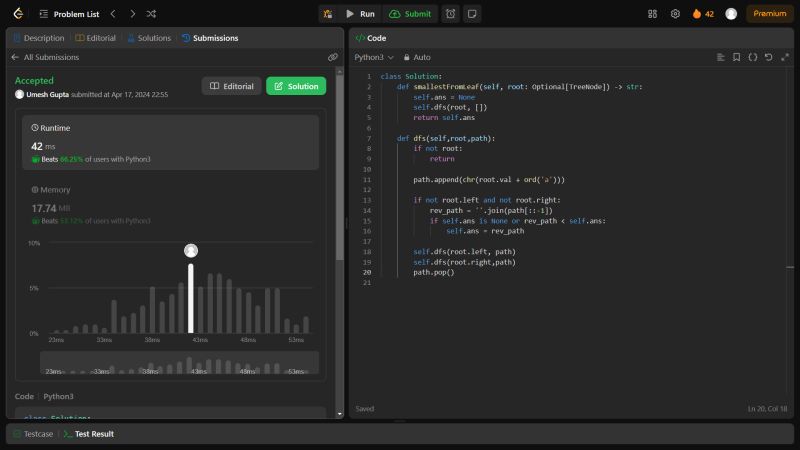Click line 14 rev_path assignment
Viewport: 800px width, 450px height.
[x=491, y=210]
